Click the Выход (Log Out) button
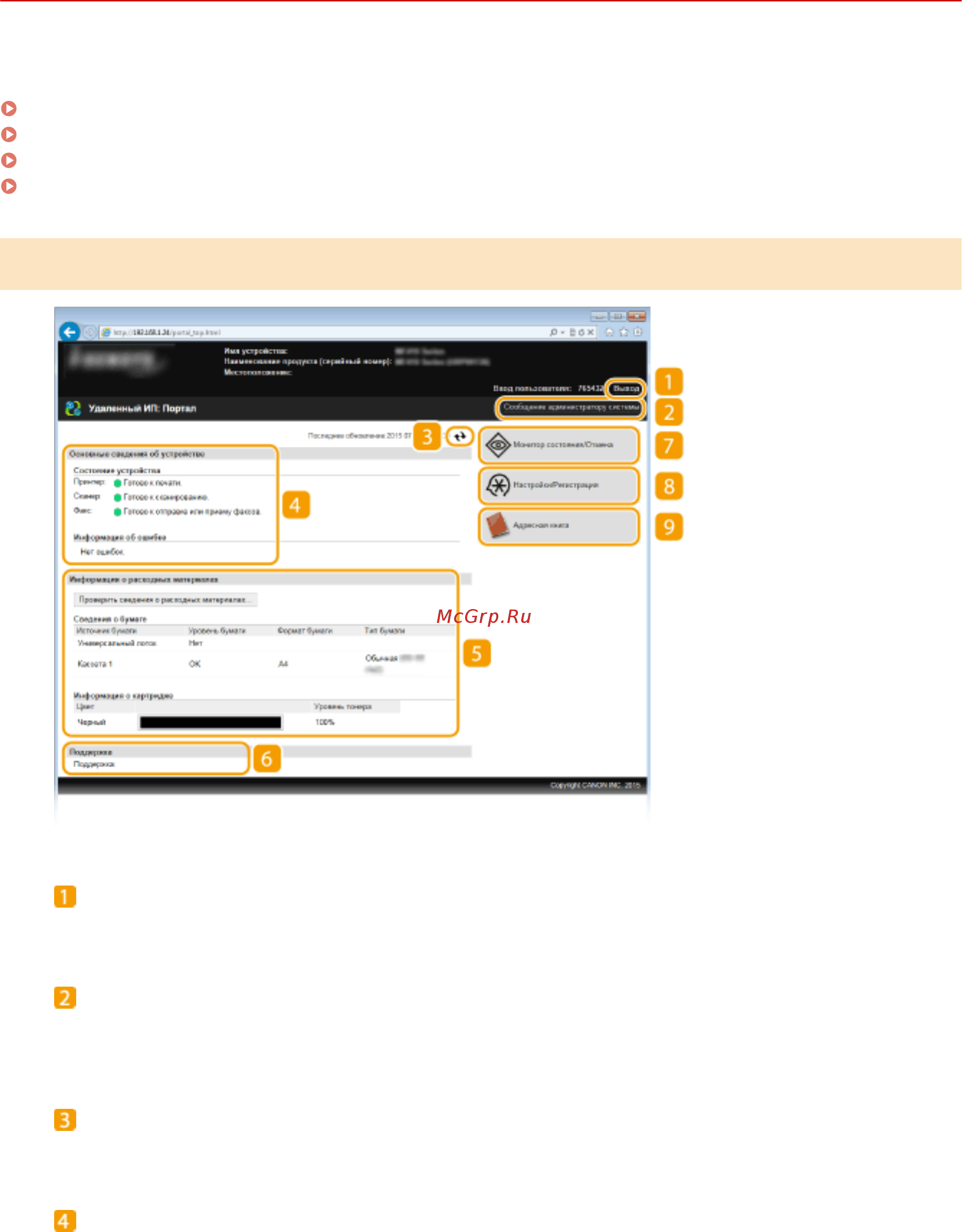Screen dimensions: 962x1232 [626, 389]
